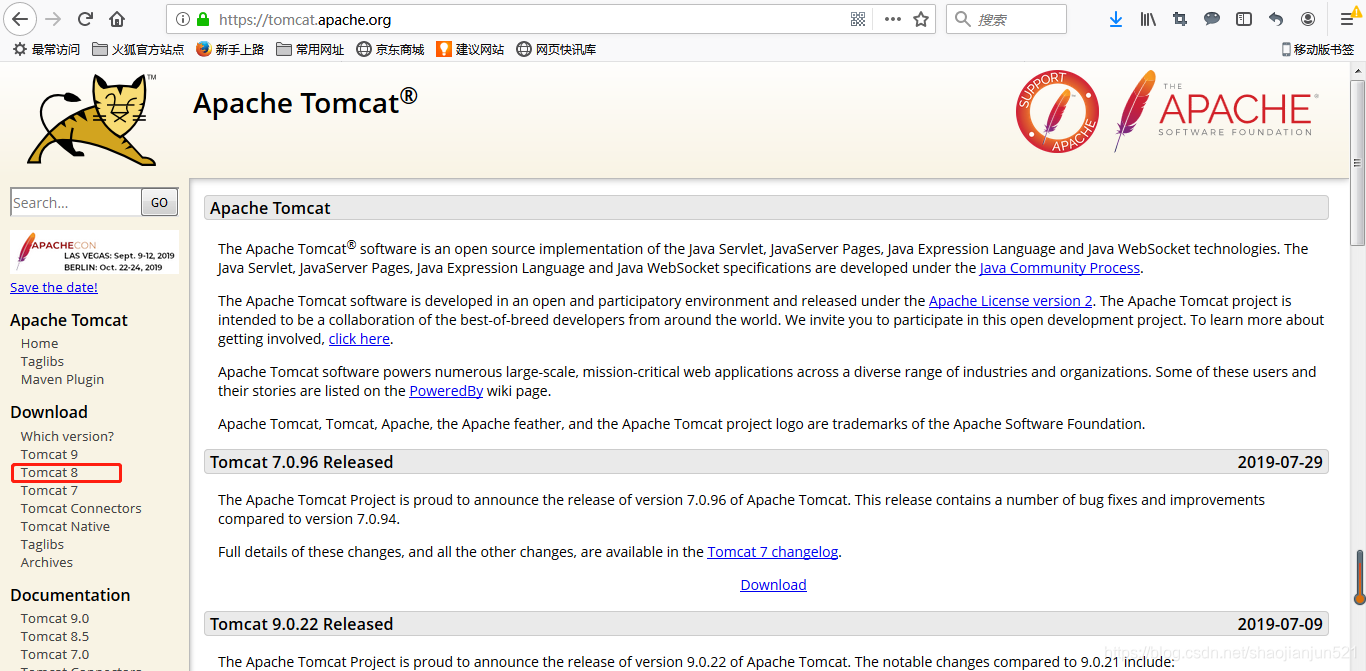Click the GO search button
This screenshot has width=1366, height=671.
click(x=160, y=202)
